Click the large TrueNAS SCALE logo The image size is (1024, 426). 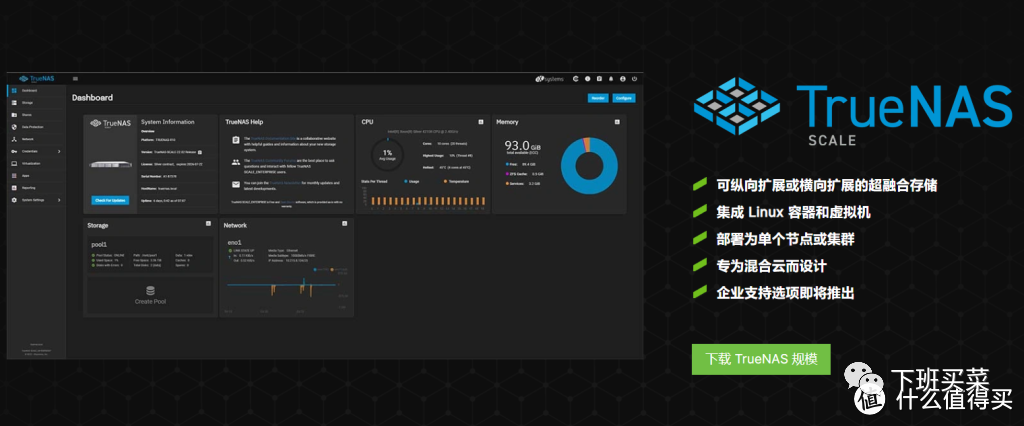[x=852, y=111]
